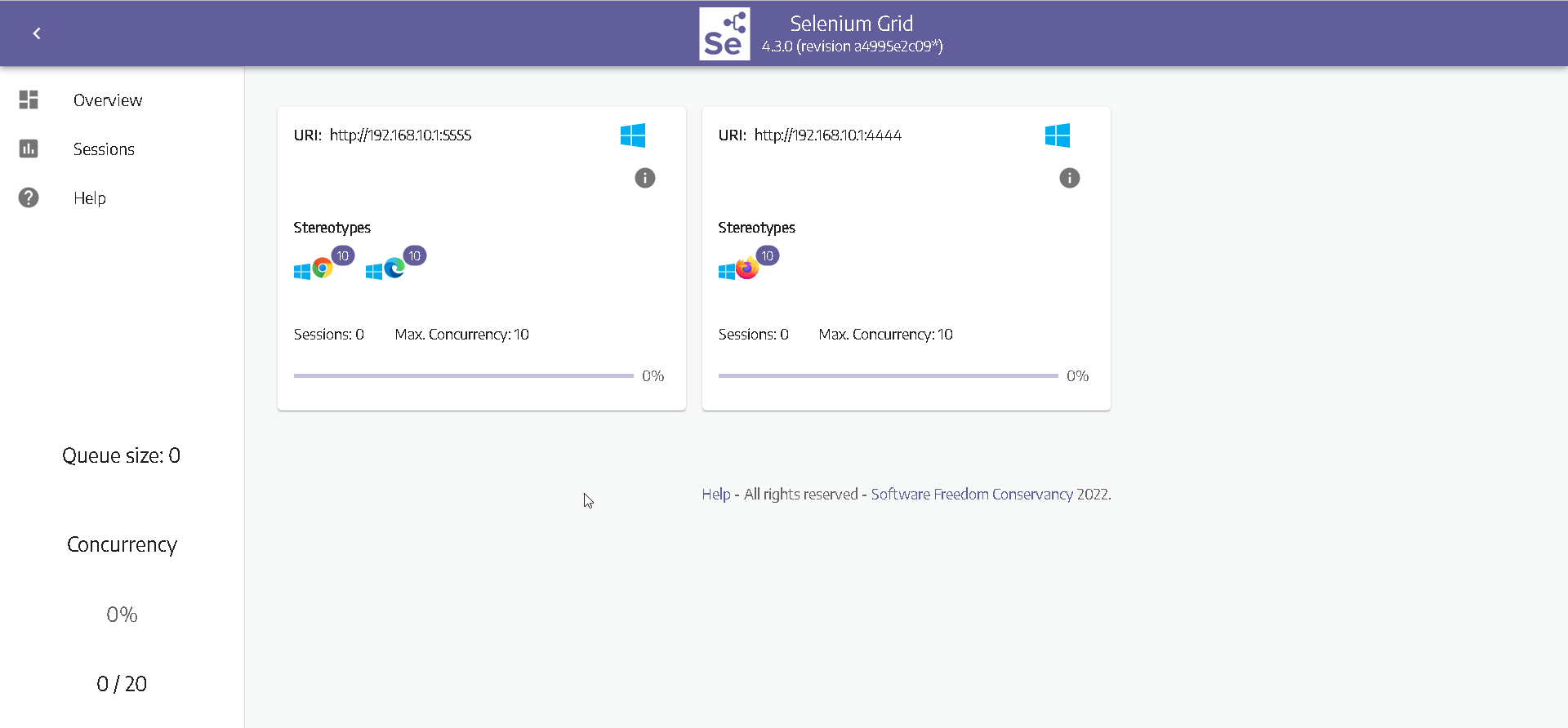1568x728 pixels.
Task: Click the Chrome stereotype icon
Action: tap(323, 268)
